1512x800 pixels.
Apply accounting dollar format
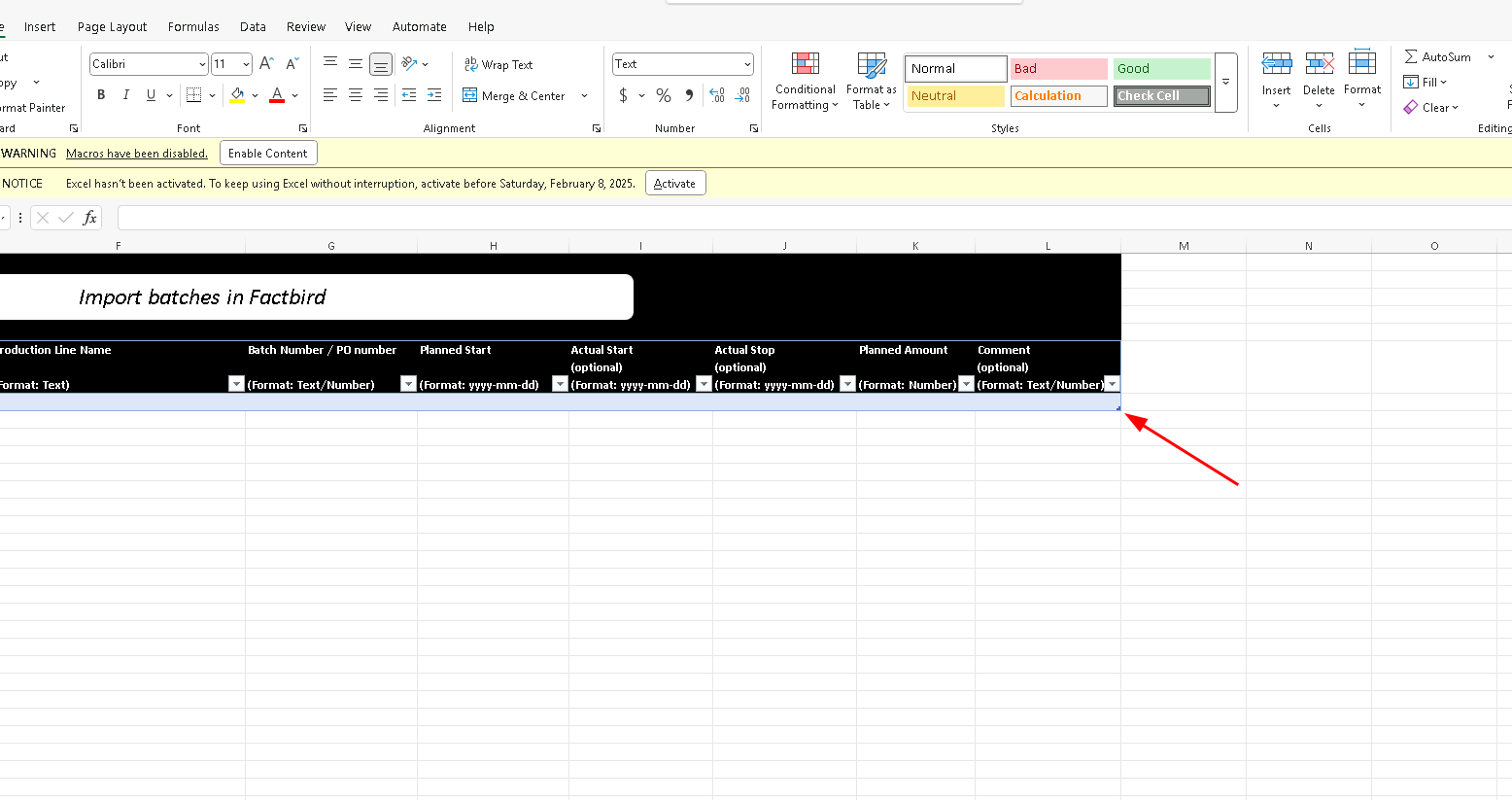[x=623, y=95]
